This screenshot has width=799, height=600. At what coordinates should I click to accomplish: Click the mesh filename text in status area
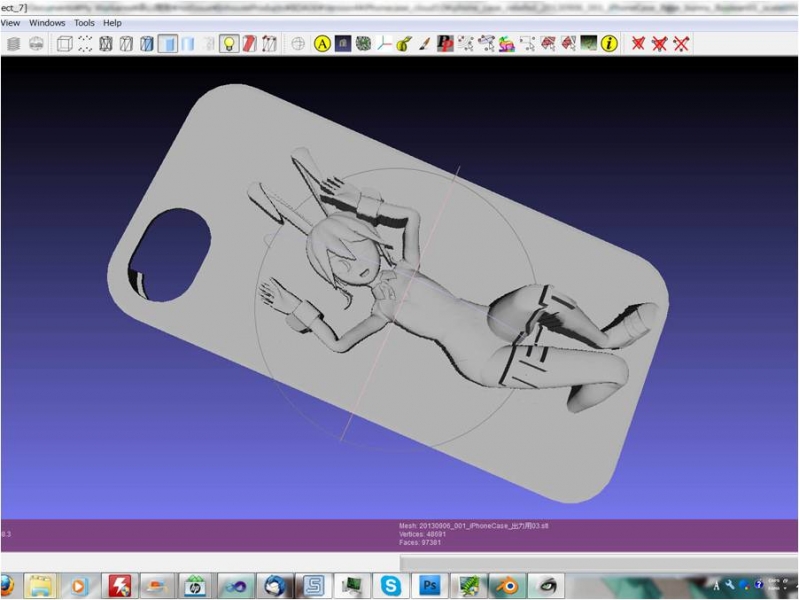tap(473, 526)
